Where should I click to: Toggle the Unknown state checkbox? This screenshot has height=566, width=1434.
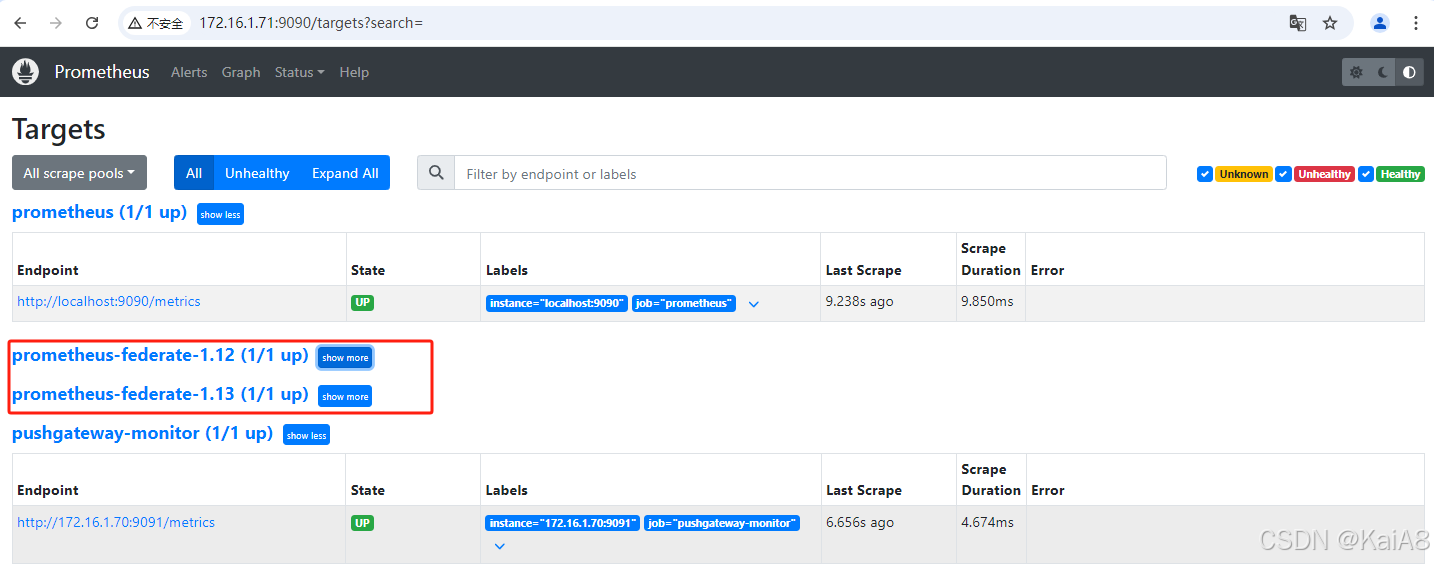click(1205, 174)
